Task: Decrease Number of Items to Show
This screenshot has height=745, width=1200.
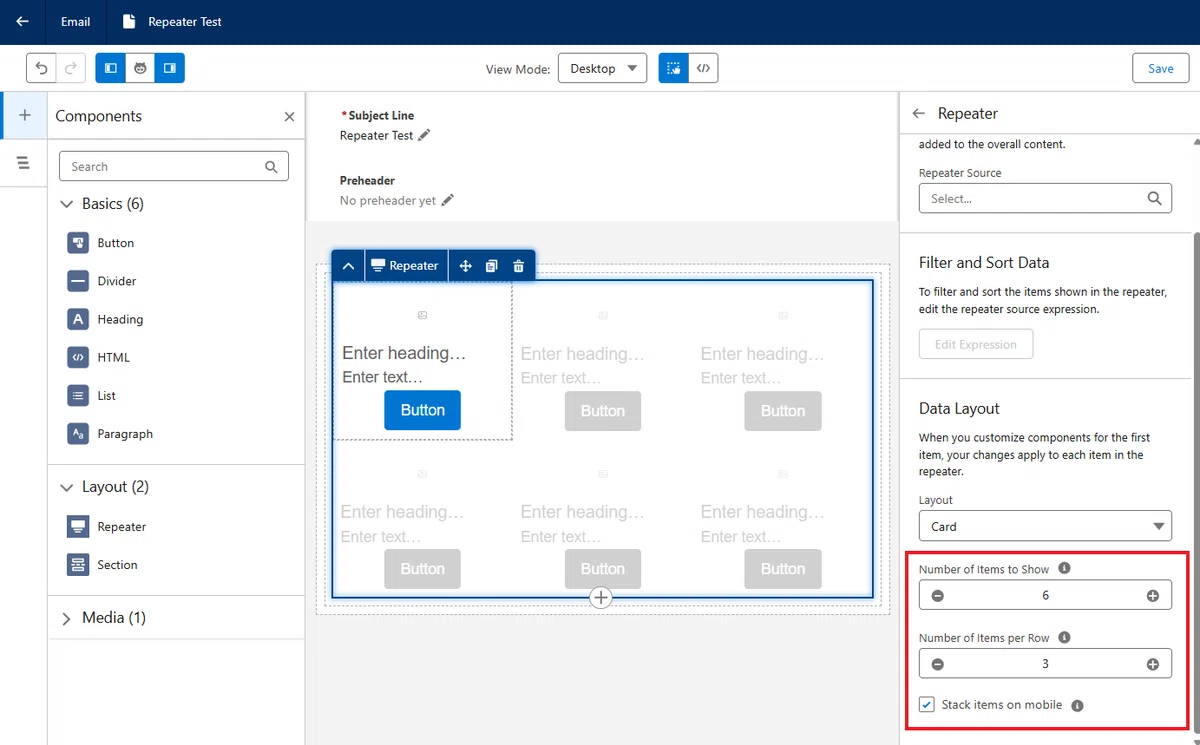Action: pos(937,596)
